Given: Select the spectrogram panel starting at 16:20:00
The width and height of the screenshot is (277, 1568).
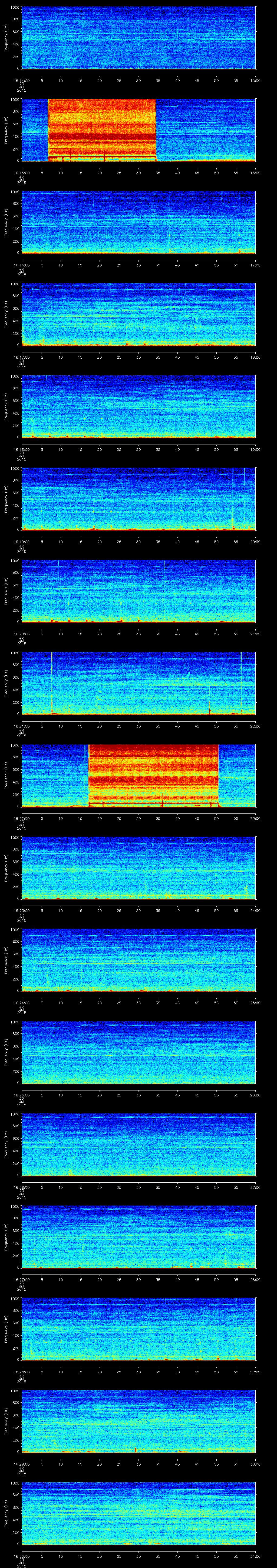Looking at the screenshot, I should pos(138,591).
